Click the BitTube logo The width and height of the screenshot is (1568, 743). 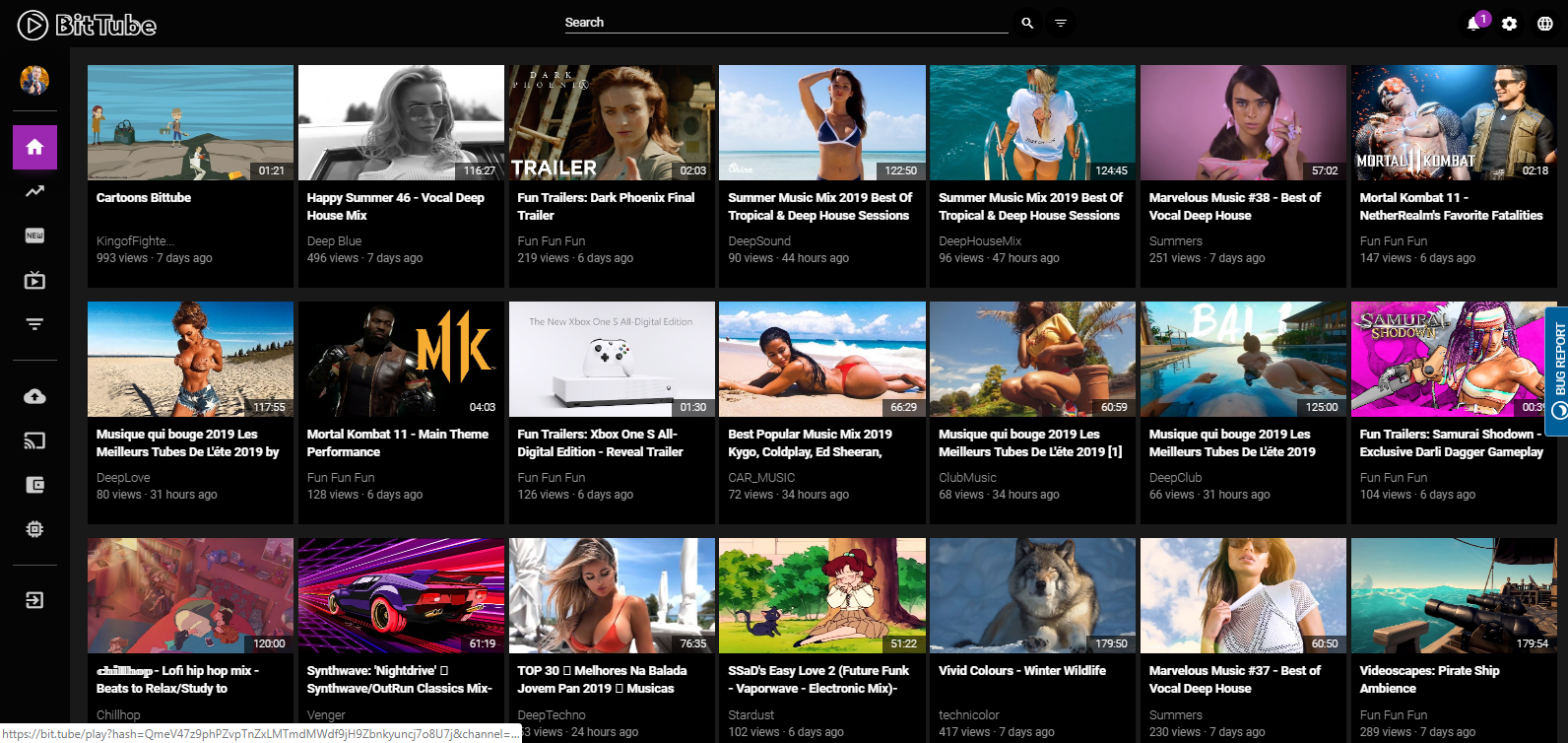(88, 25)
